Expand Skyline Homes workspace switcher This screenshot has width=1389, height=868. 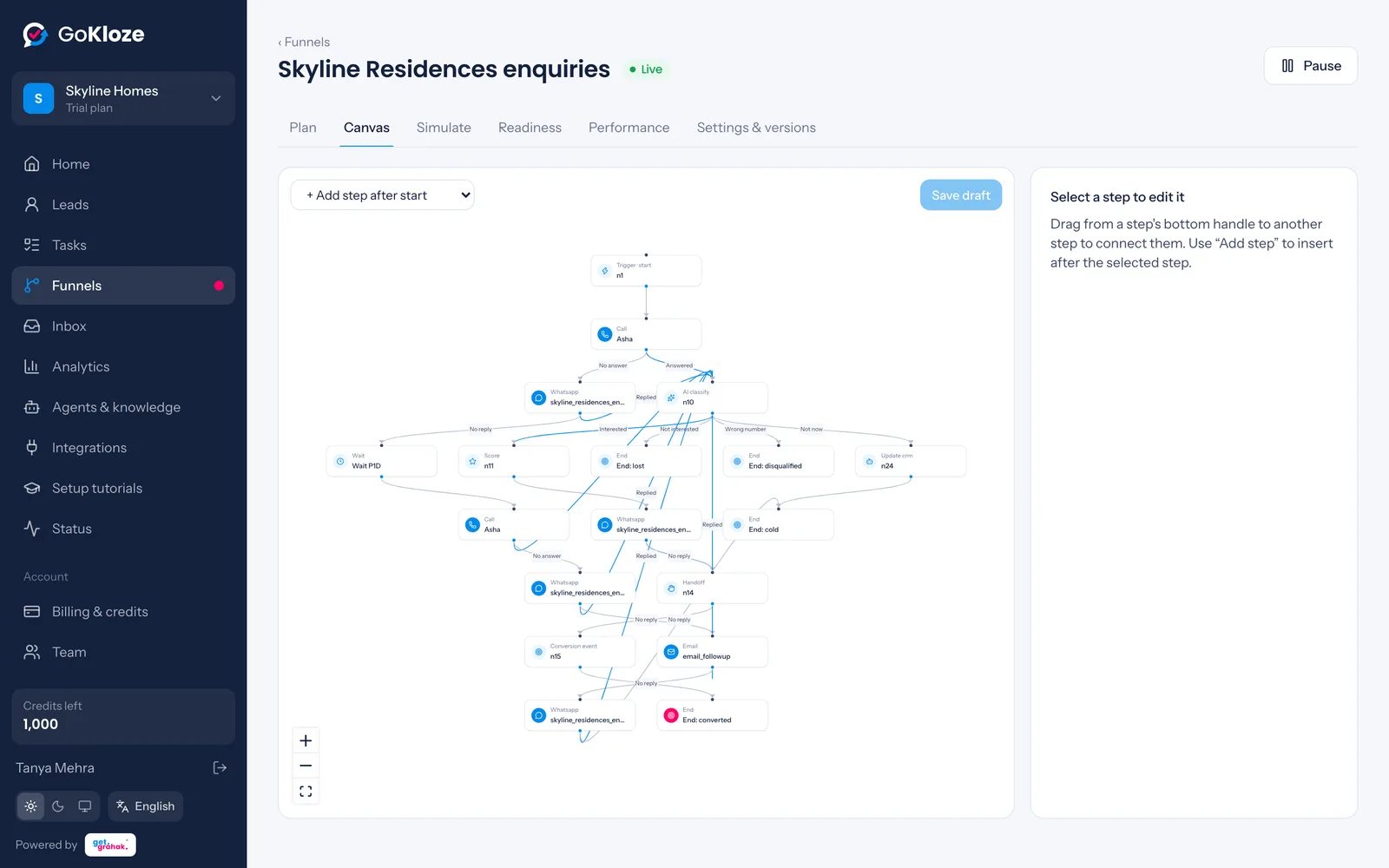123,98
